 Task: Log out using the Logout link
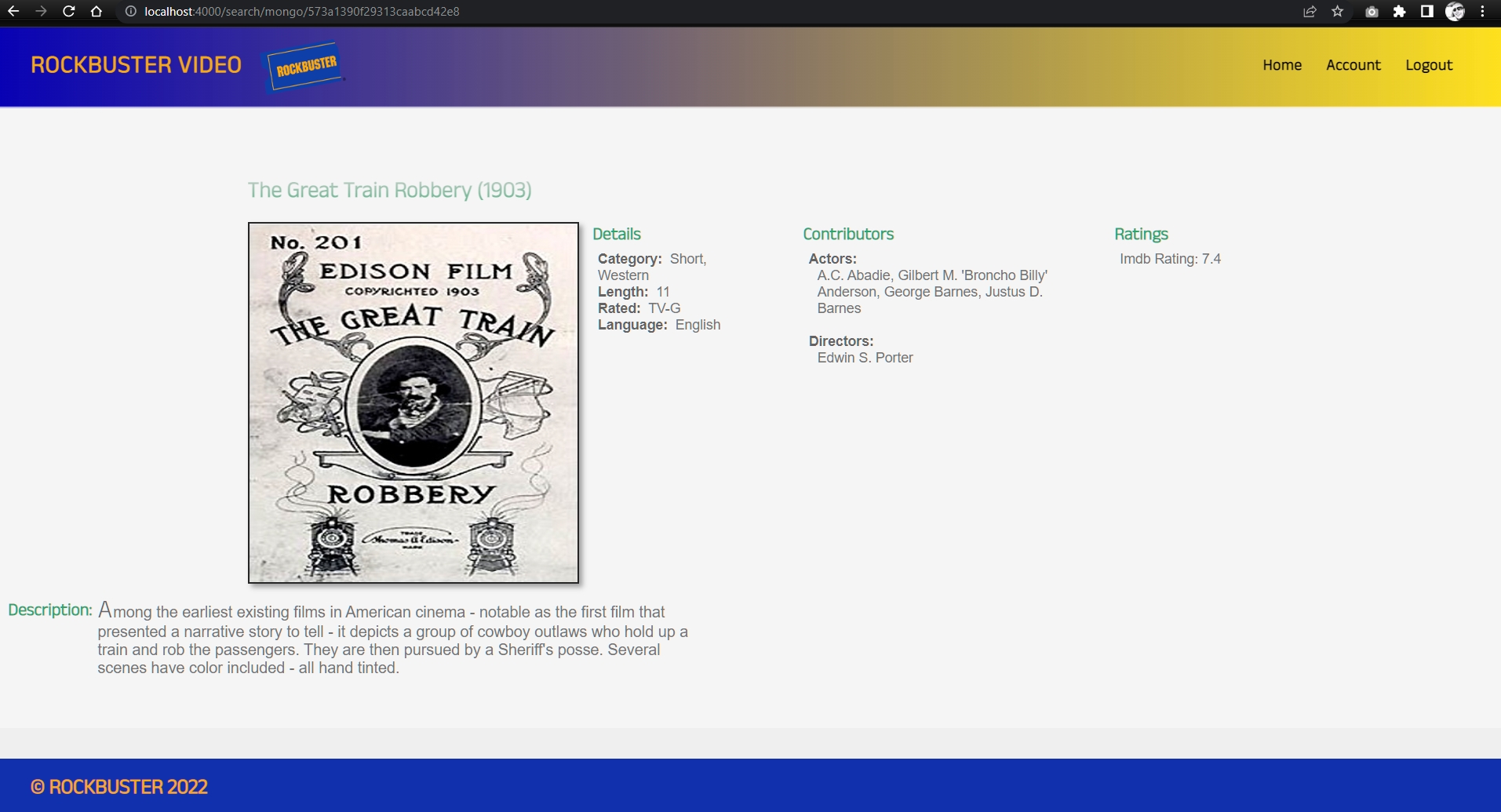click(1429, 65)
